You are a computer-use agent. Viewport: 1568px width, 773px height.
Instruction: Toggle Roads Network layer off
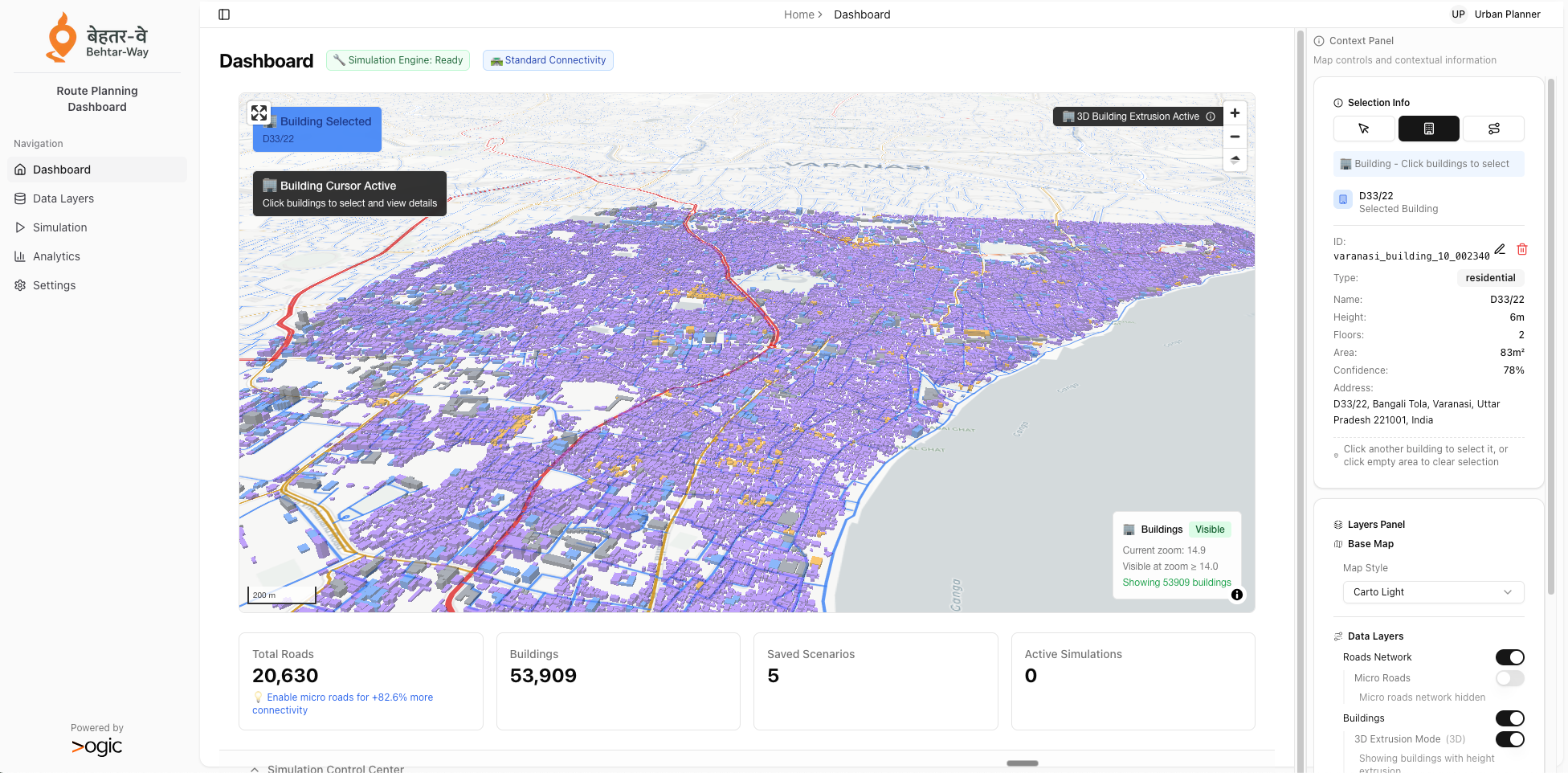click(x=1509, y=657)
